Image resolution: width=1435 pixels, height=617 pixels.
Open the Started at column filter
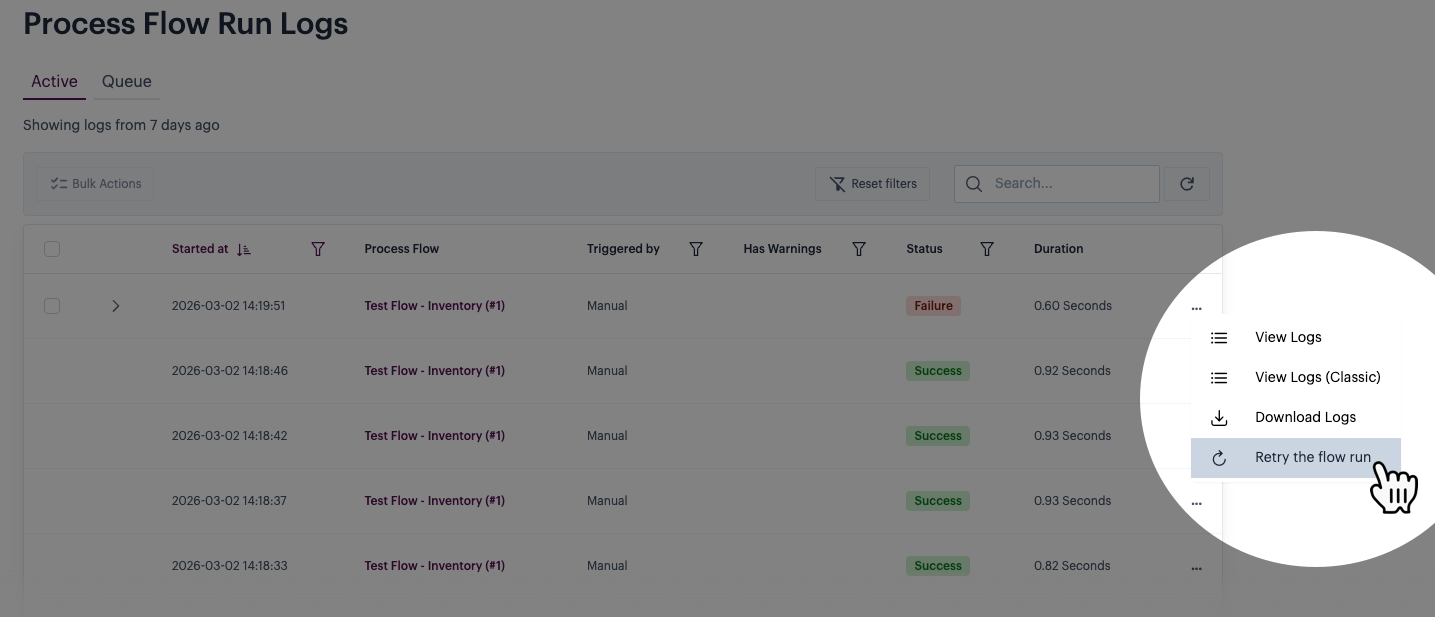318,249
